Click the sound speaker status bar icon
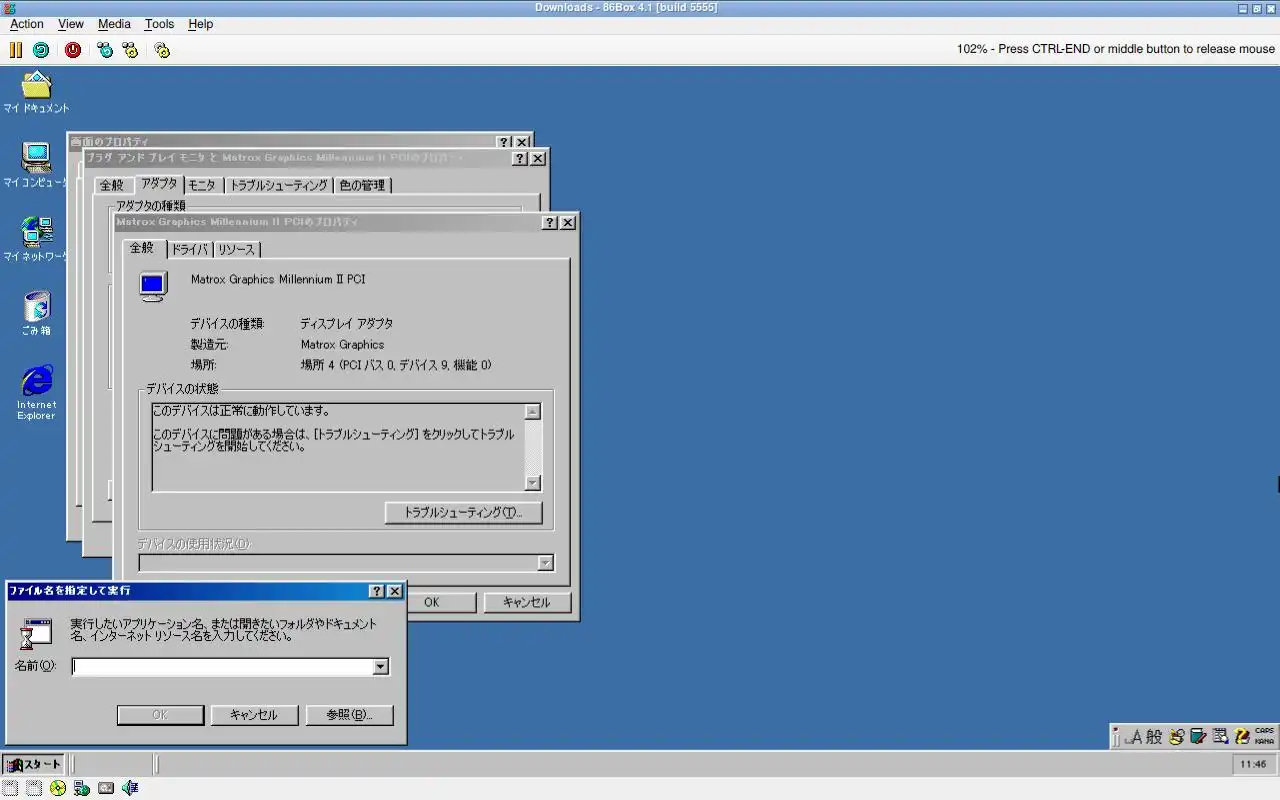This screenshot has height=800, width=1280. (x=130, y=788)
